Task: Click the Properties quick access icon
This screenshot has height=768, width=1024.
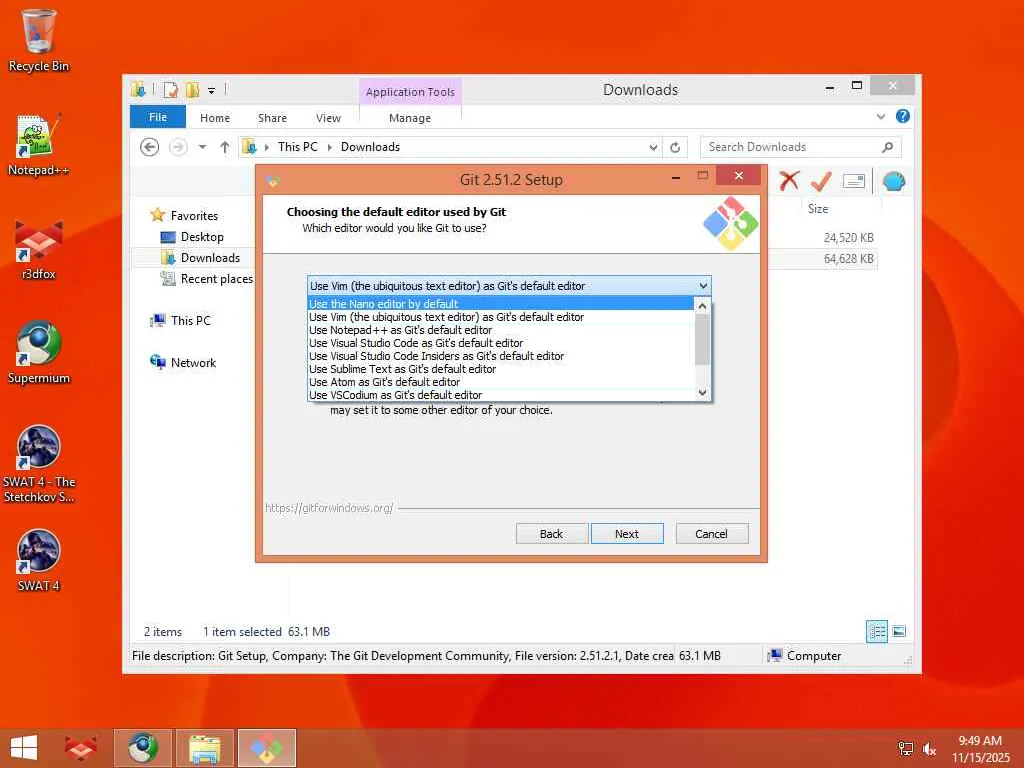Action: [170, 89]
